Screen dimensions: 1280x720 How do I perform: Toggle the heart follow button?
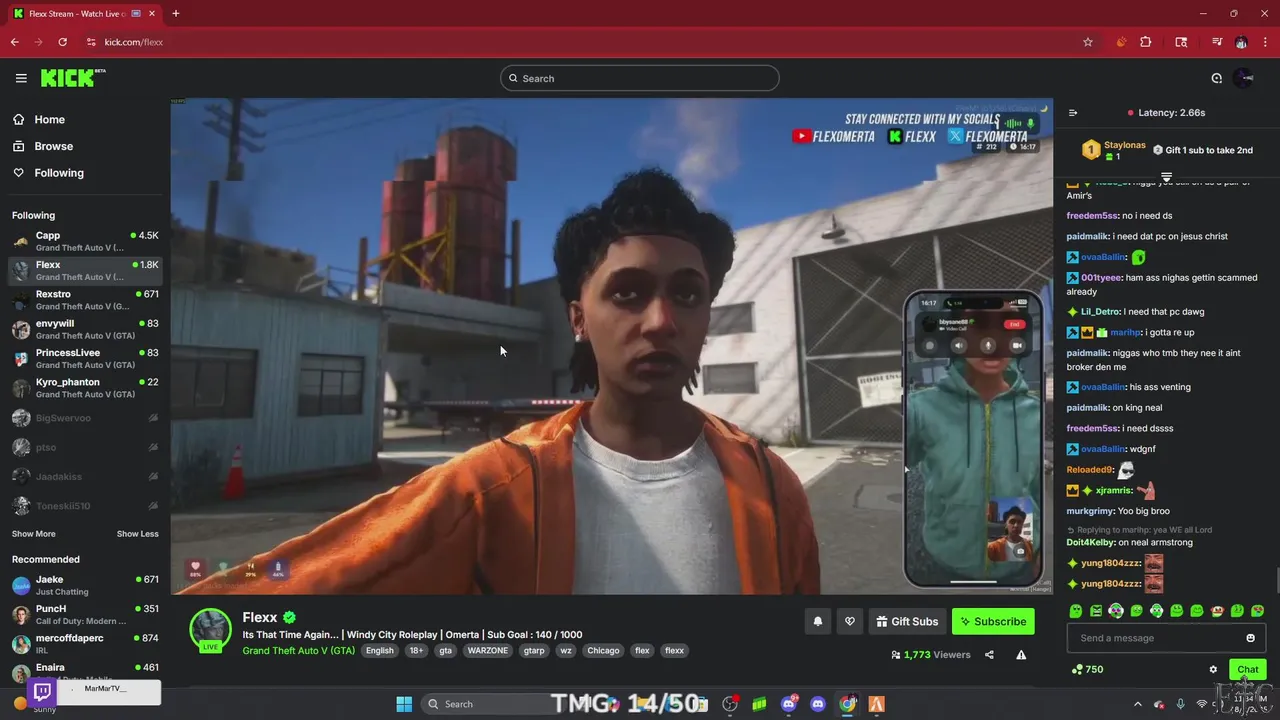pos(850,621)
